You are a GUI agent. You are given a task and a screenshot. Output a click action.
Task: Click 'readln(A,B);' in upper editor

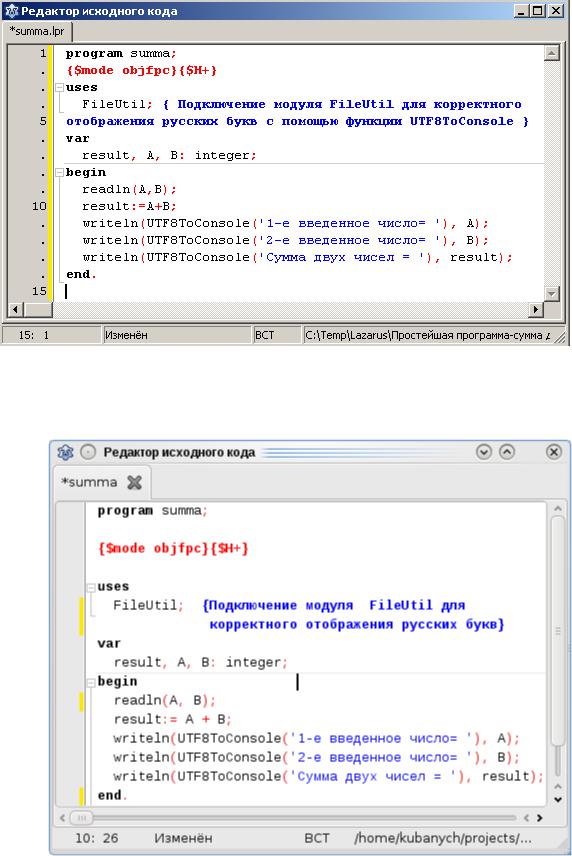point(129,189)
